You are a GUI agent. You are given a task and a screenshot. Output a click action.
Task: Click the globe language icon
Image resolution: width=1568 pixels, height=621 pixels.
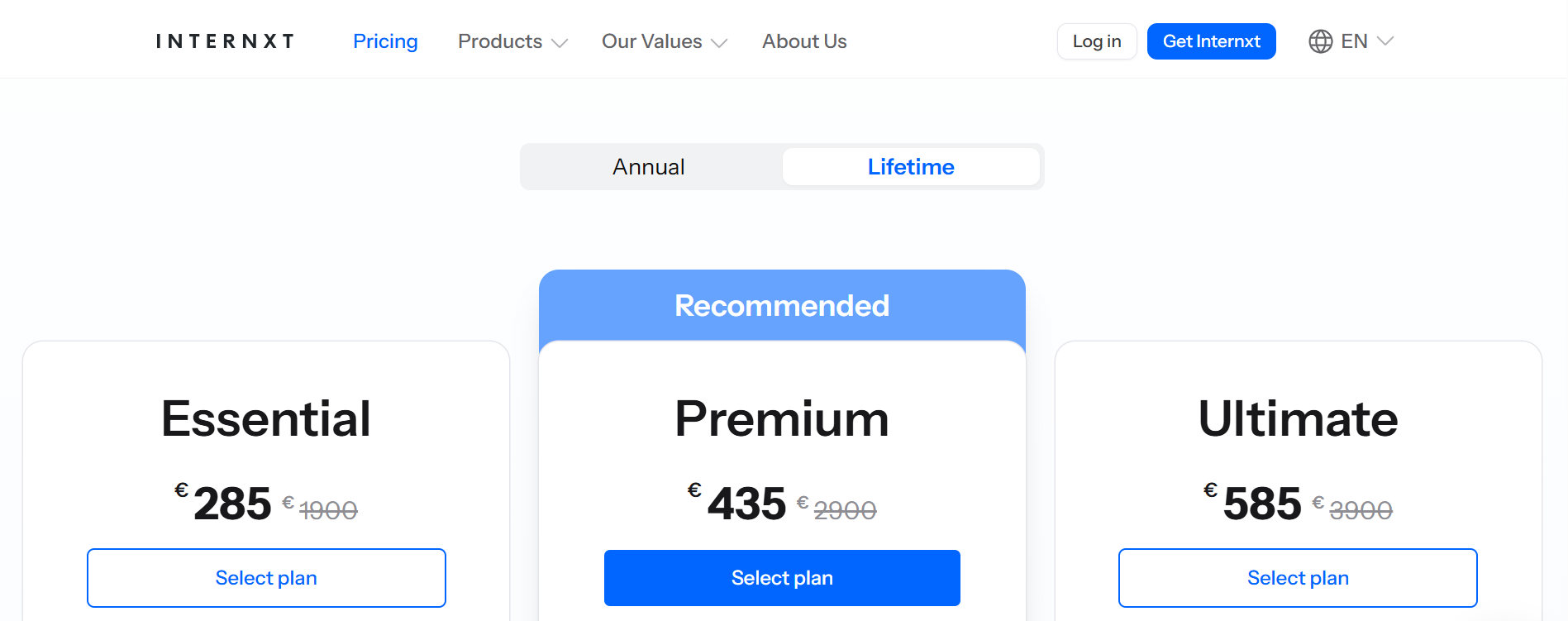click(1320, 41)
